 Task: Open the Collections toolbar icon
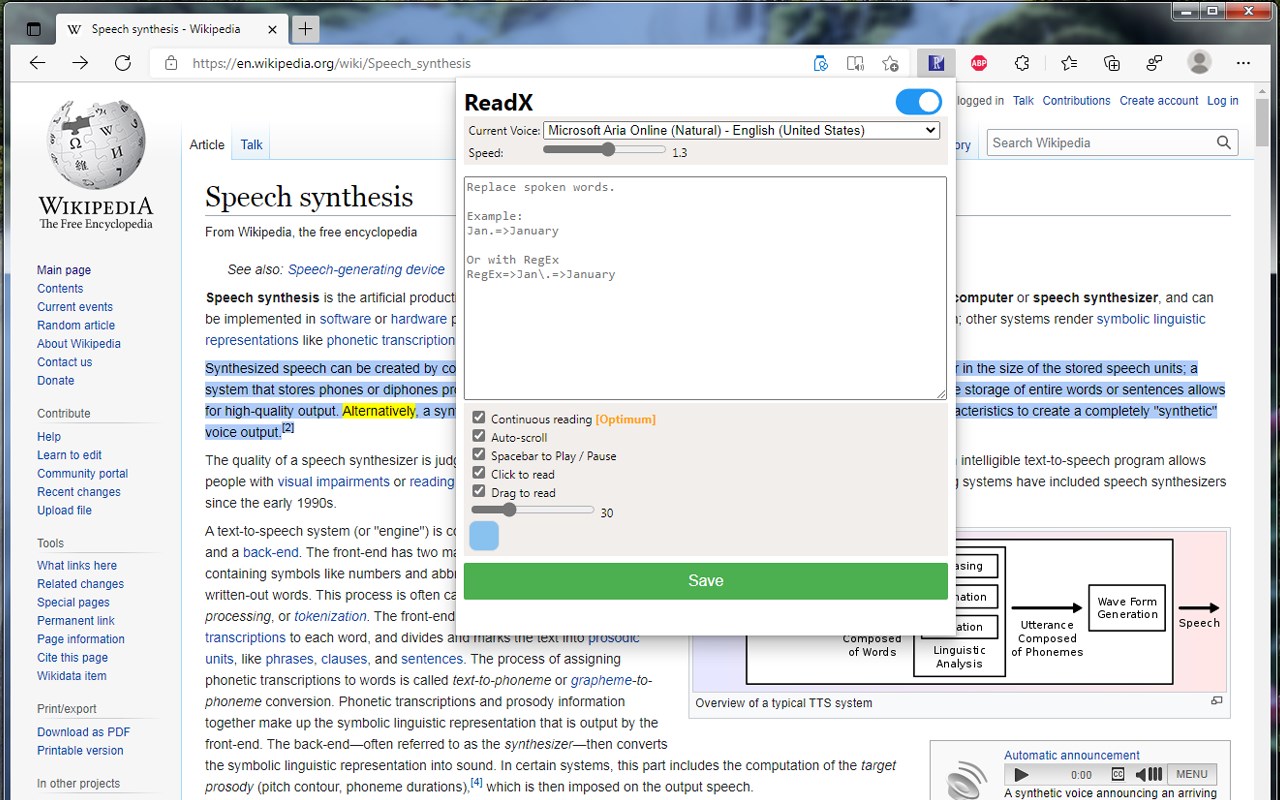click(1112, 63)
